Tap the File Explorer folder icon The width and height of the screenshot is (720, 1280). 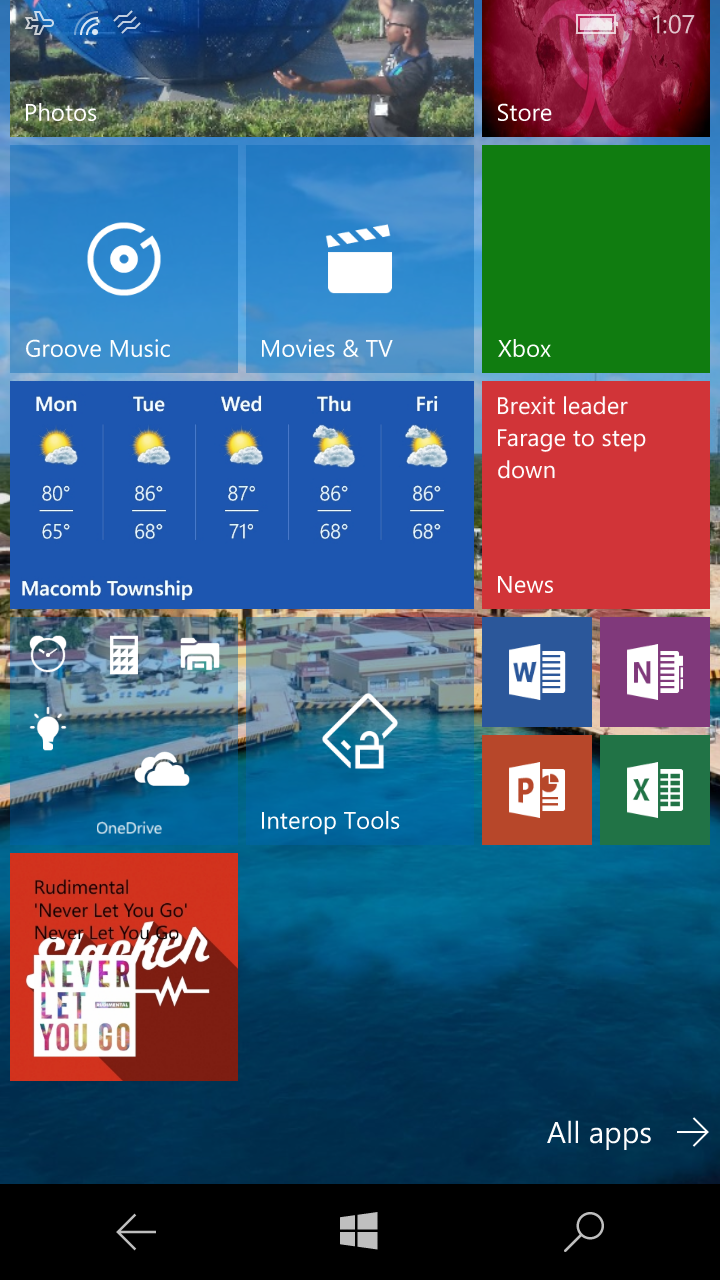200,655
